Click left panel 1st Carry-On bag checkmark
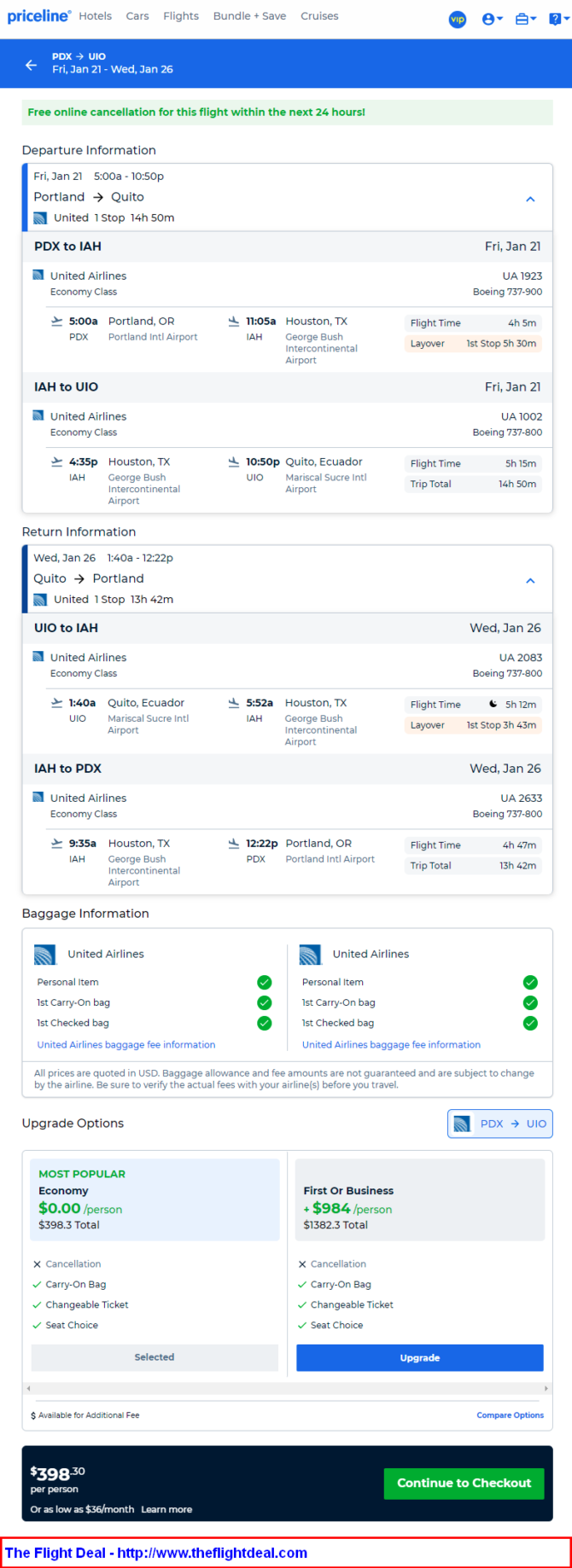The height and width of the screenshot is (1568, 572). click(265, 1002)
